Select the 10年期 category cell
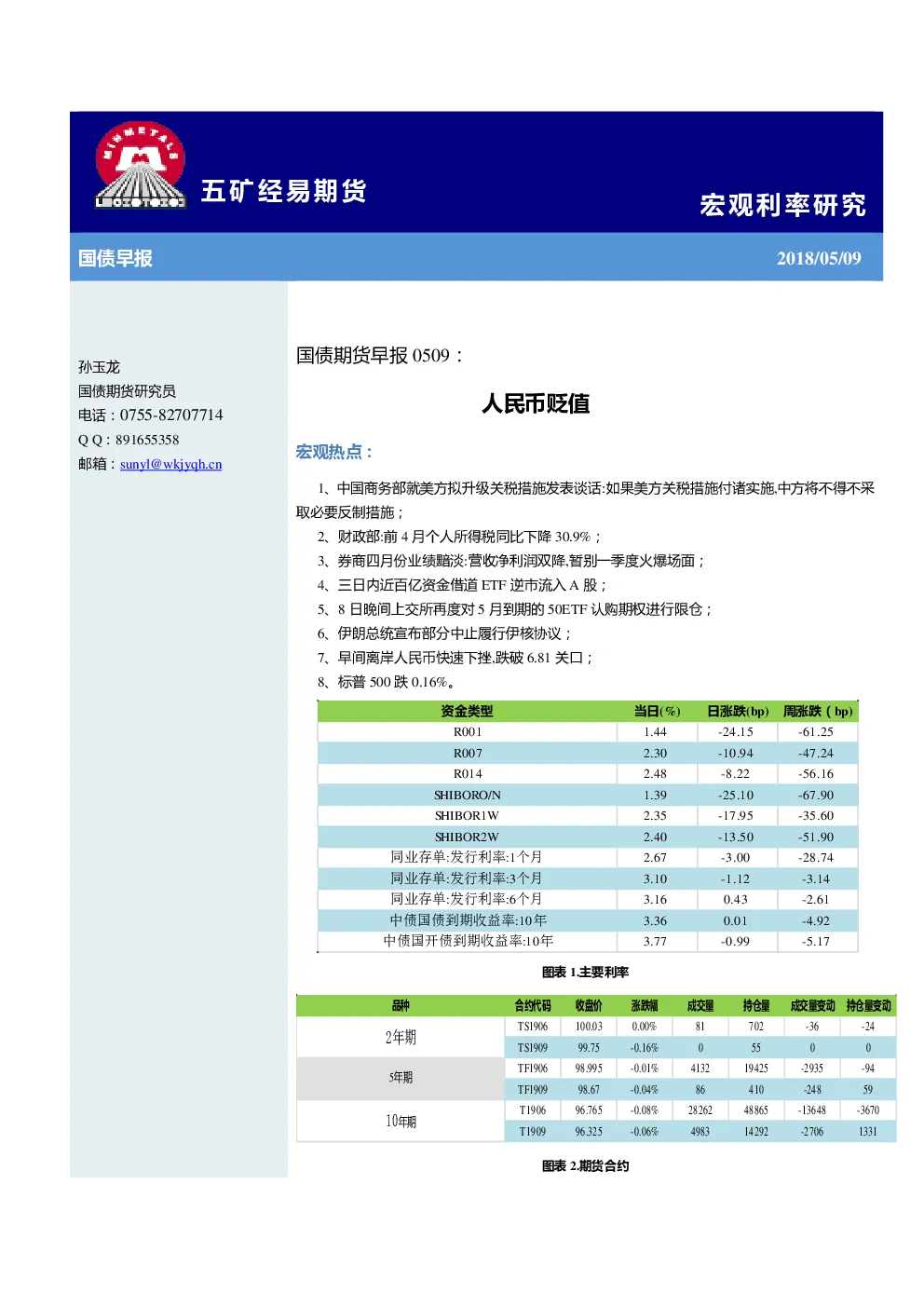This screenshot has width=924, height=1307. point(401,1121)
